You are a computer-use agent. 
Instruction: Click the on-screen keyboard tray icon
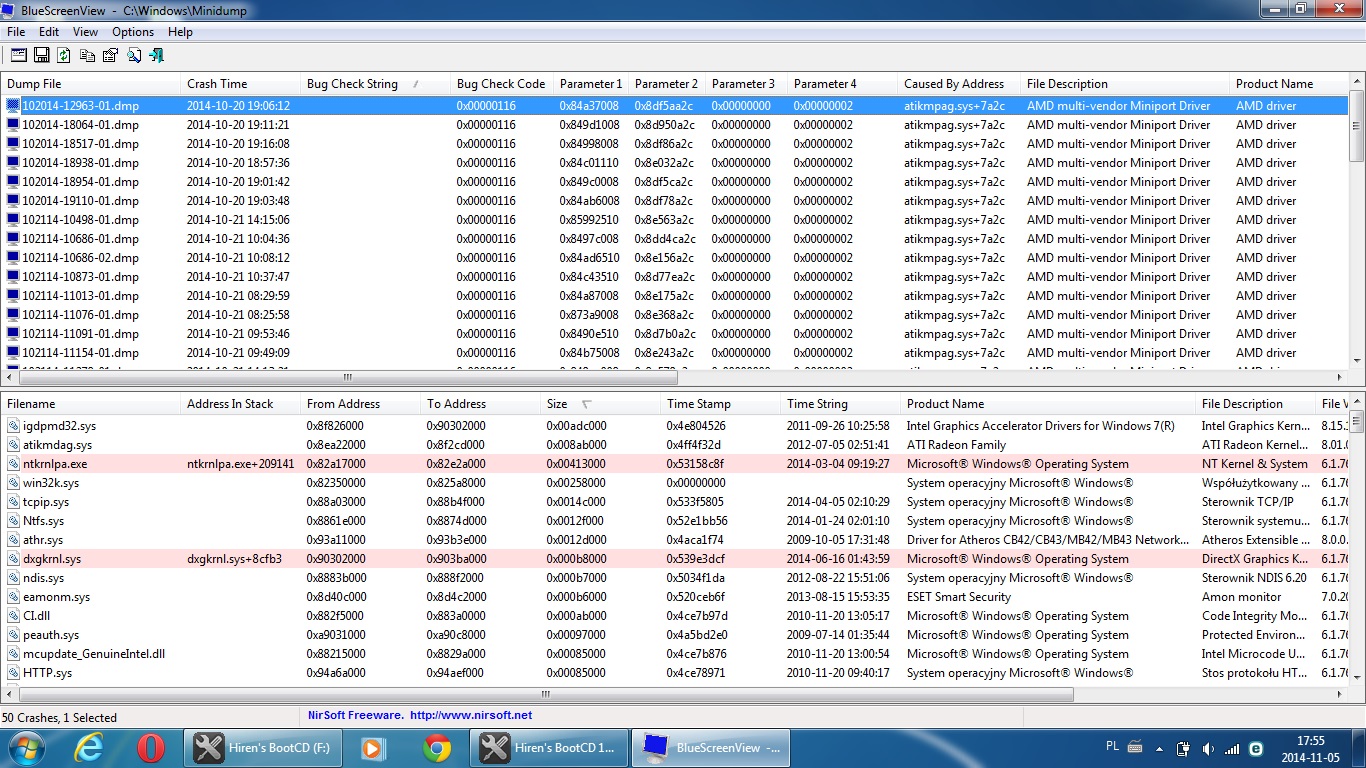(x=1135, y=747)
